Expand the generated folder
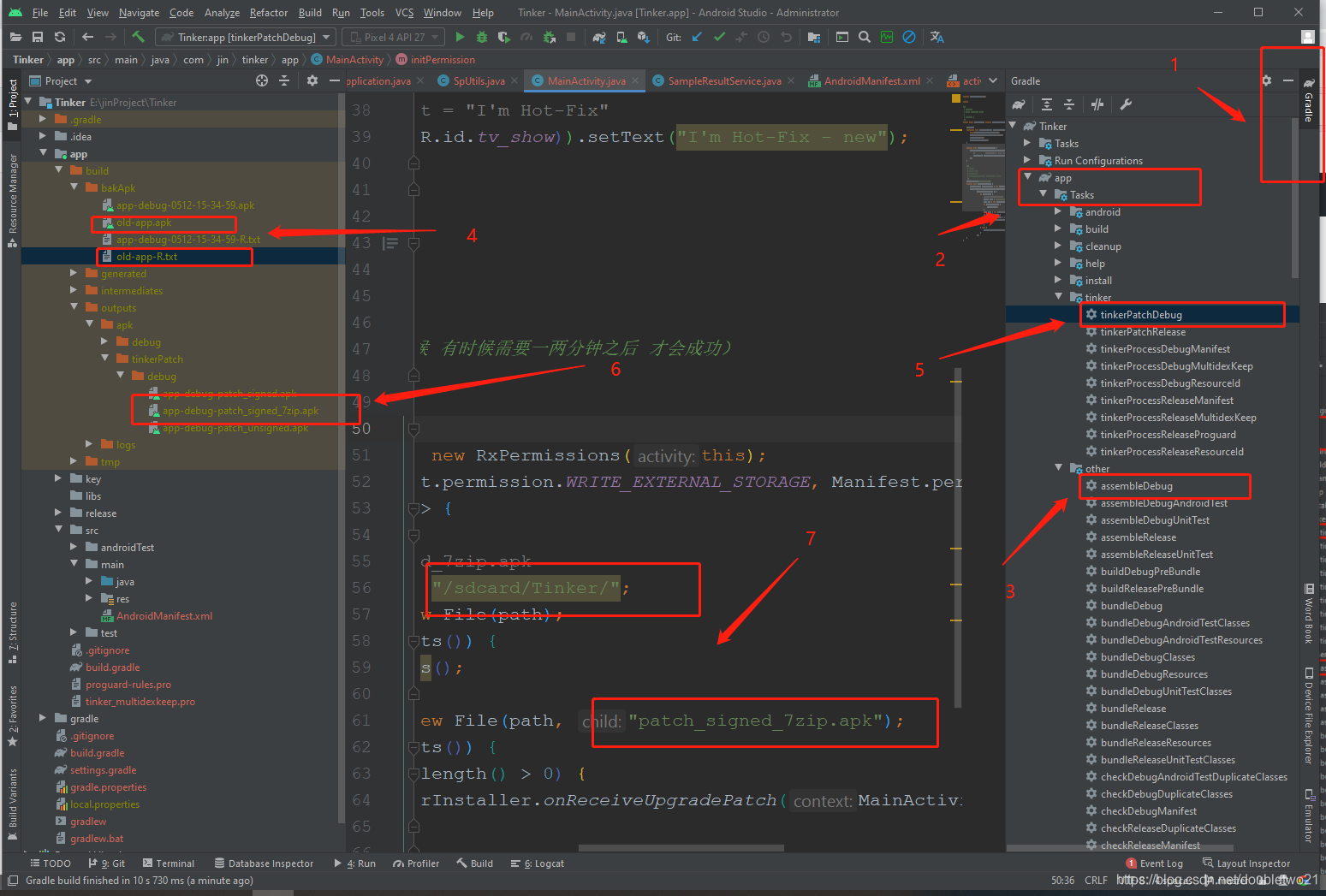Screen dimensions: 1326x896 tap(74, 273)
